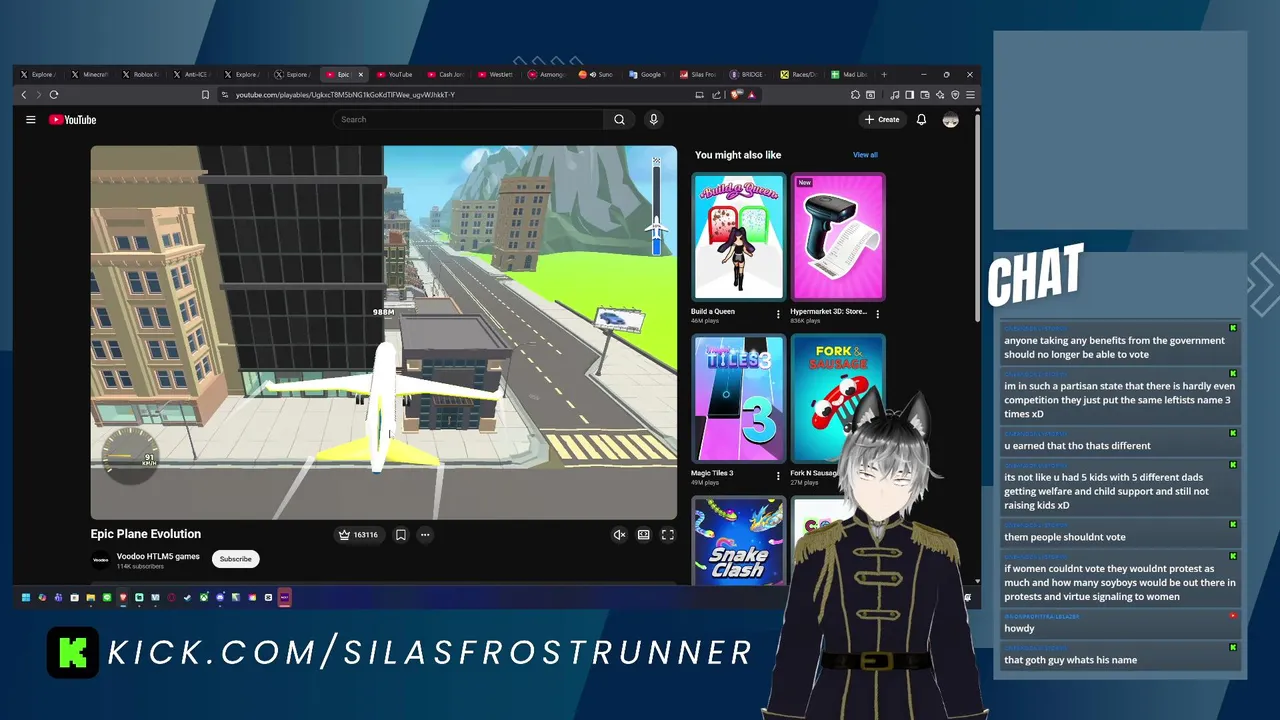Click chat message 'u earned that tho thats different'
This screenshot has width=1280, height=720.
(1077, 446)
